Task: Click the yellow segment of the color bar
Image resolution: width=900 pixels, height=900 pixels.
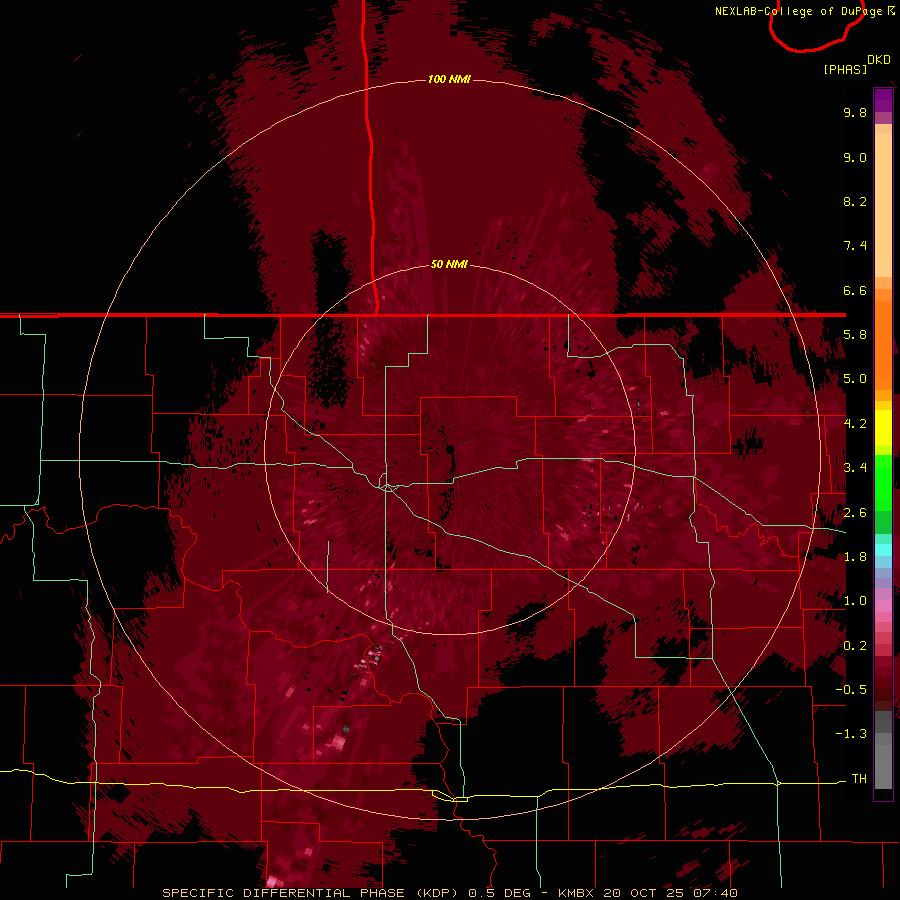Action: [x=883, y=428]
